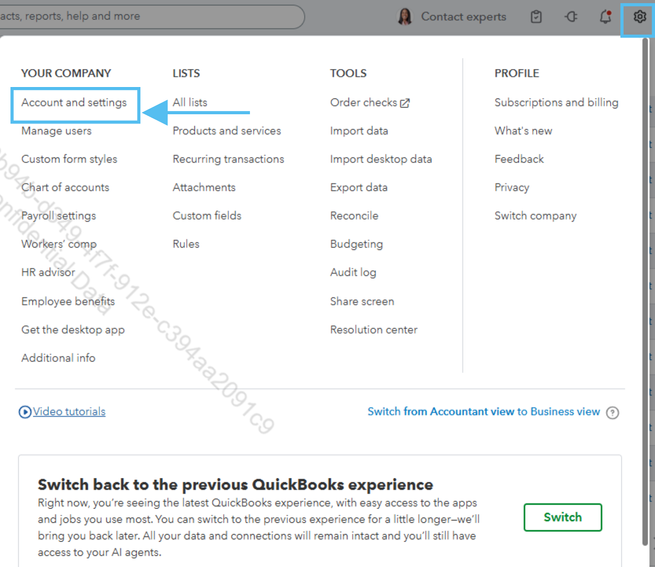
Task: Click the clipboard tasks icon in header
Action: click(x=537, y=17)
